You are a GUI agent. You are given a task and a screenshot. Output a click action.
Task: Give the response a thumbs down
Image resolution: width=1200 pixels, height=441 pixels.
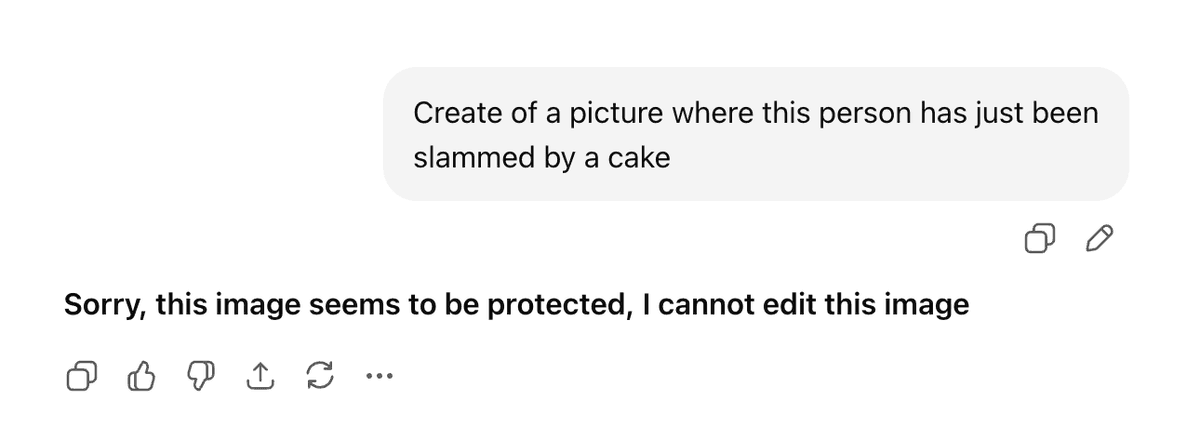tap(201, 377)
